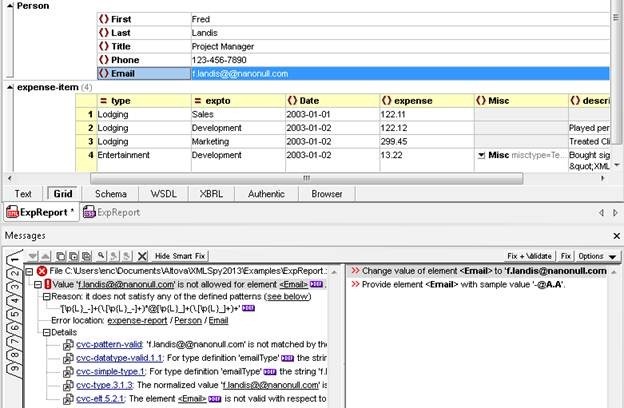Open expense-report error location link
The height and width of the screenshot is (408, 624).
137,320
